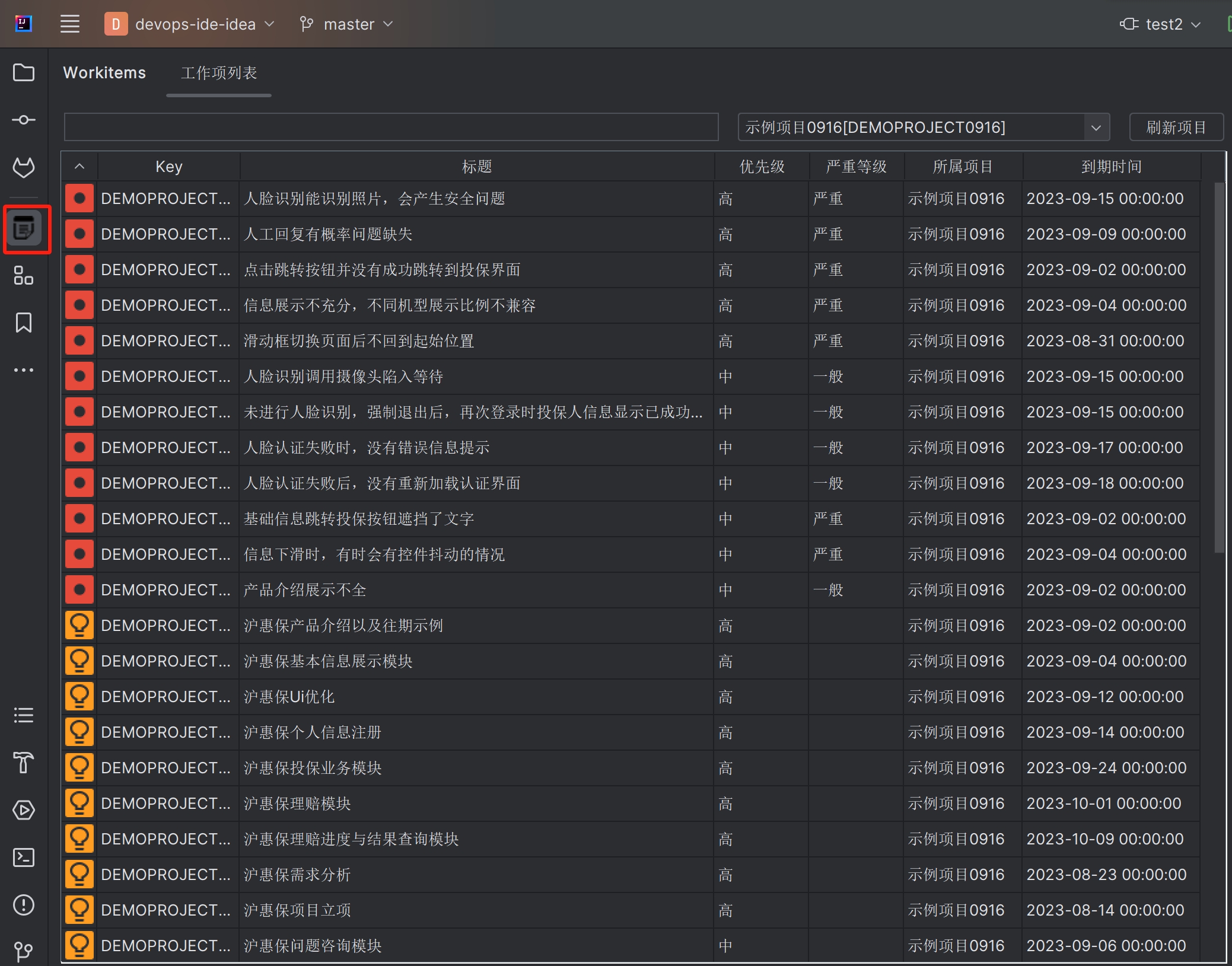
Task: Open the Project folder tool window
Action: pos(24,73)
